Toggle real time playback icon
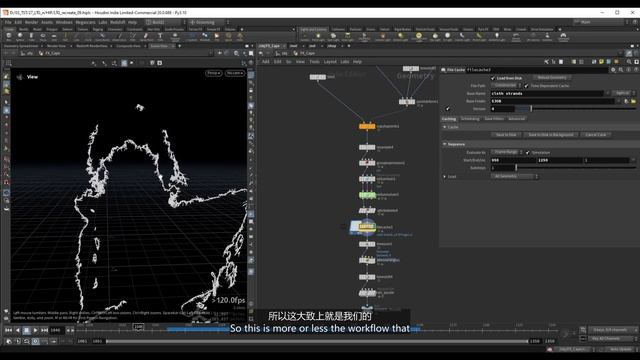Screen dimensions: 640x360 [36, 341]
